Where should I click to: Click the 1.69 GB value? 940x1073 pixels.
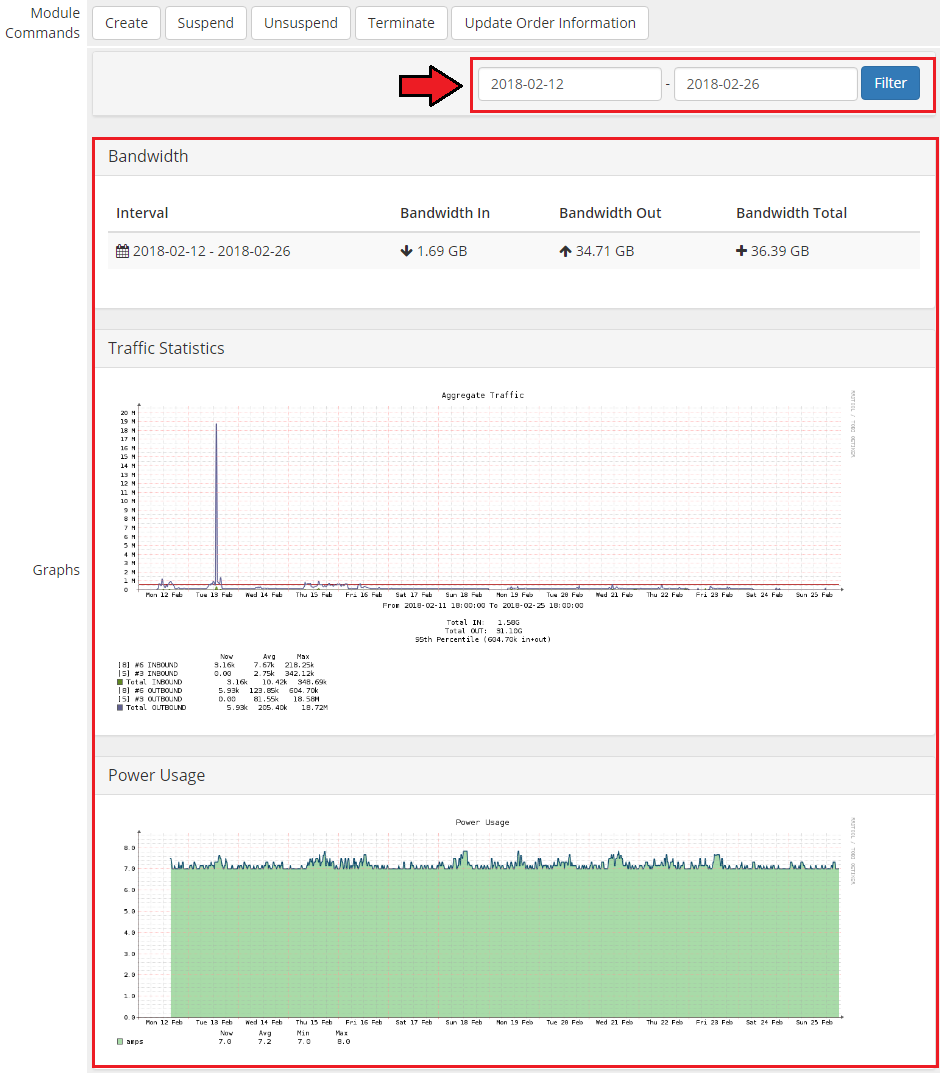(442, 251)
